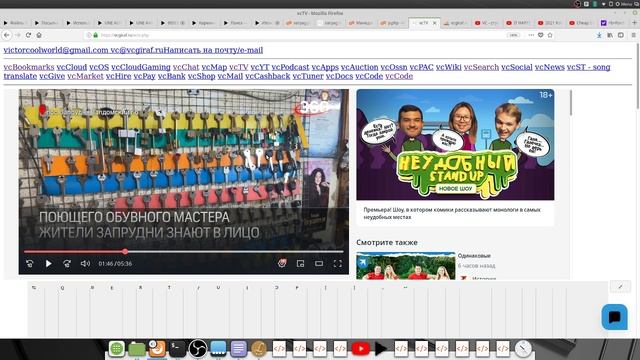Switch to the vcgiraf browser tab
The width and height of the screenshot is (640, 360).
click(x=456, y=23)
